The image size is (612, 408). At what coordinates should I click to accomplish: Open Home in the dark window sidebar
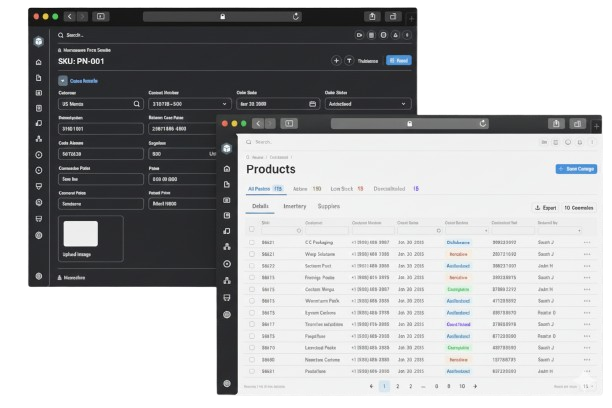(x=39, y=62)
